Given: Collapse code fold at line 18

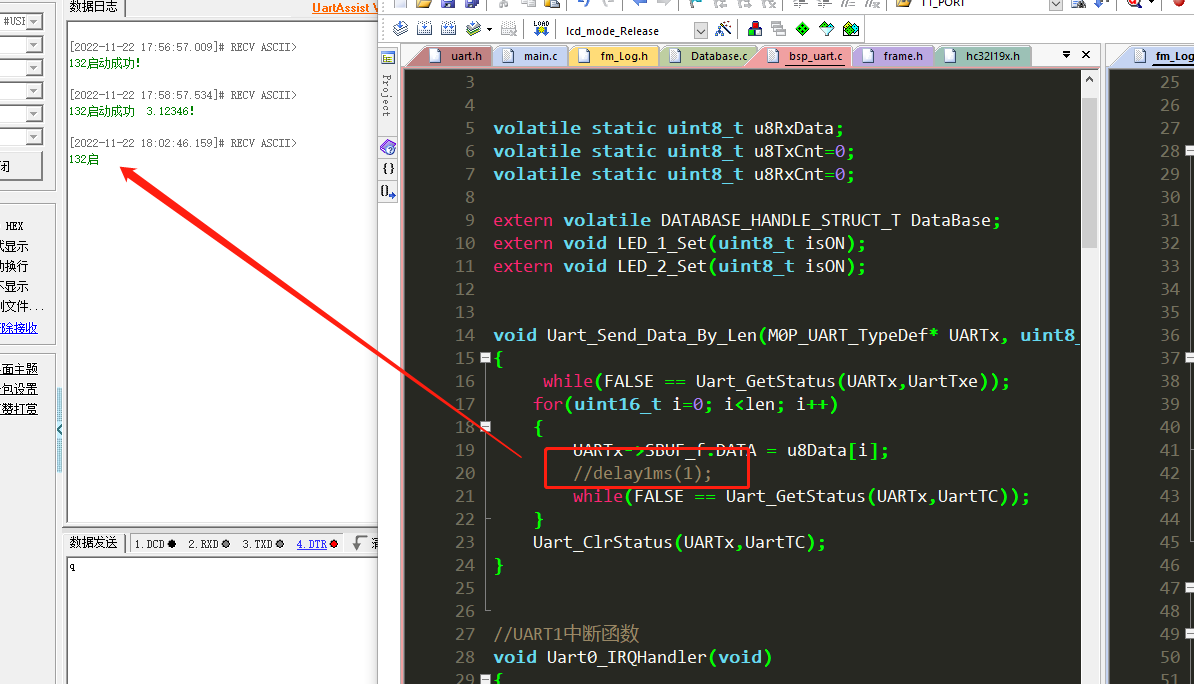Looking at the screenshot, I should click(485, 427).
